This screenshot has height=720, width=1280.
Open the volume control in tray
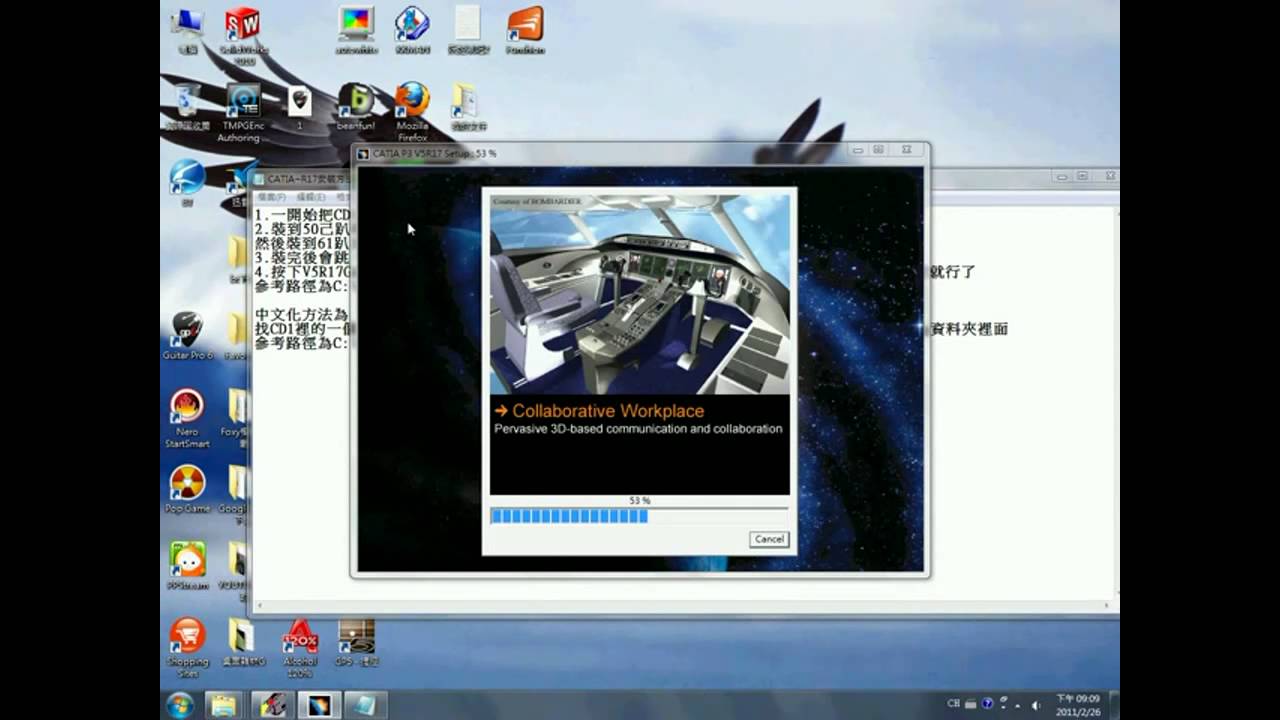[x=1035, y=705]
